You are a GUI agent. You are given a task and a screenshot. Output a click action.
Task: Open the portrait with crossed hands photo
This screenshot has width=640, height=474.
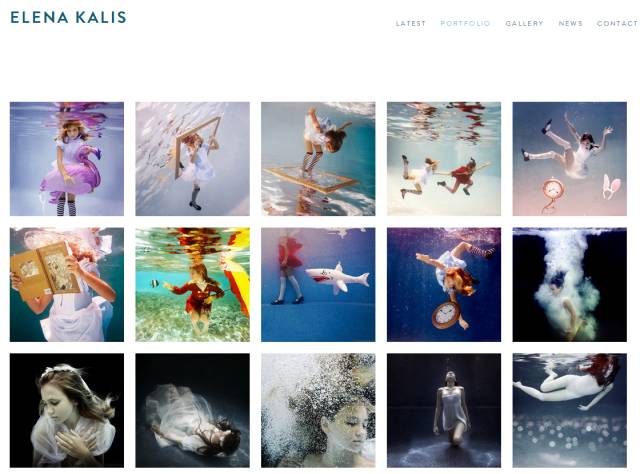(67, 410)
